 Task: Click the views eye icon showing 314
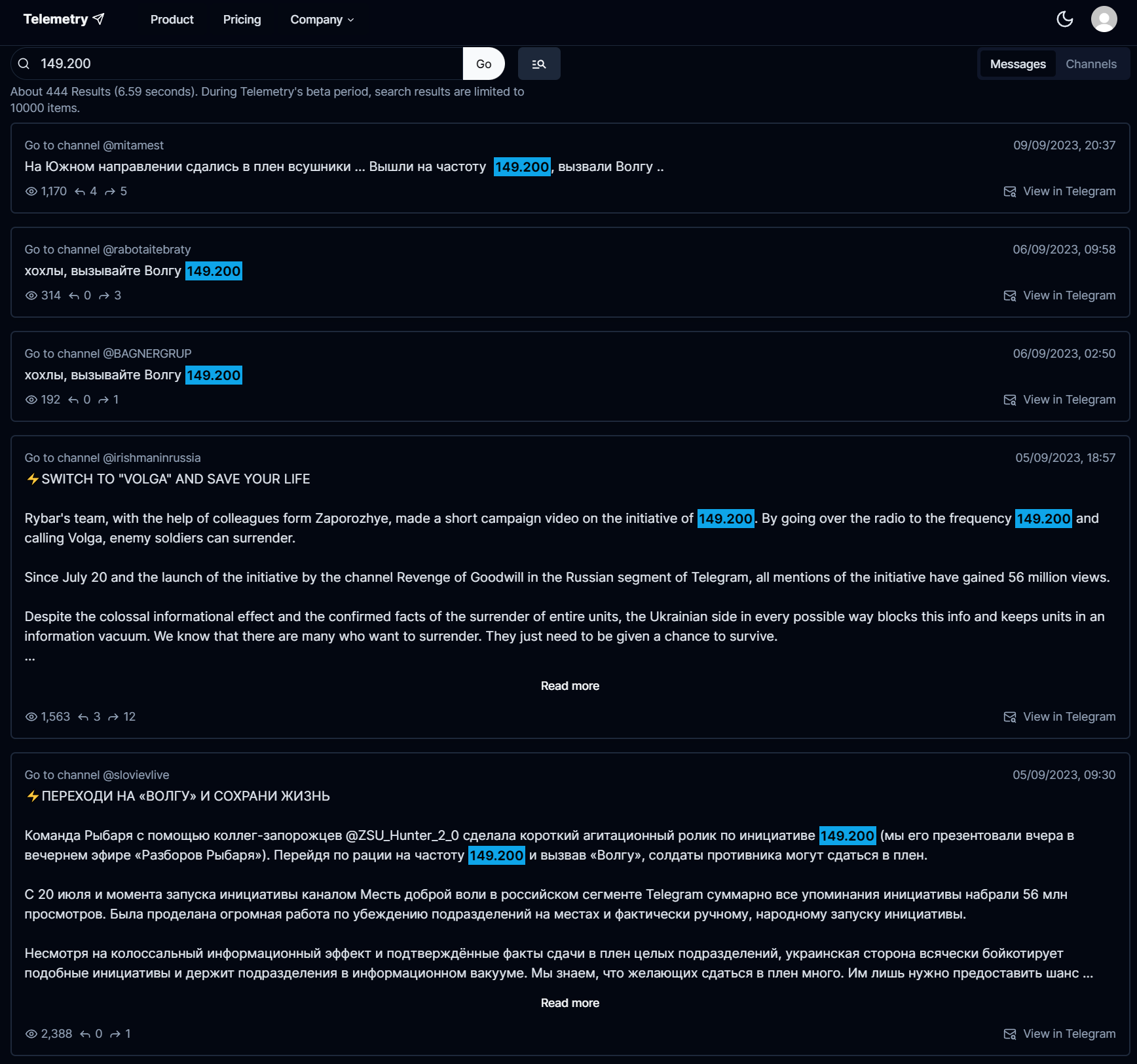31,295
